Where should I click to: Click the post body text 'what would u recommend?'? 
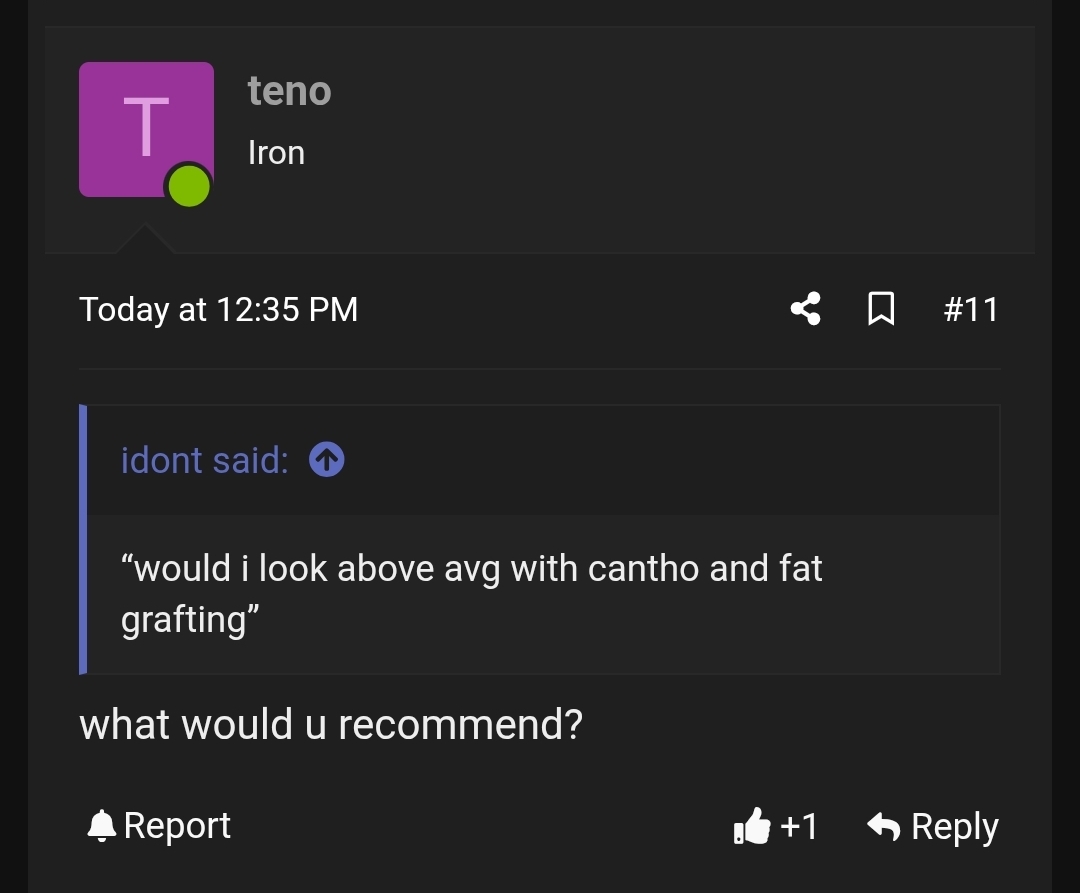[x=330, y=723]
